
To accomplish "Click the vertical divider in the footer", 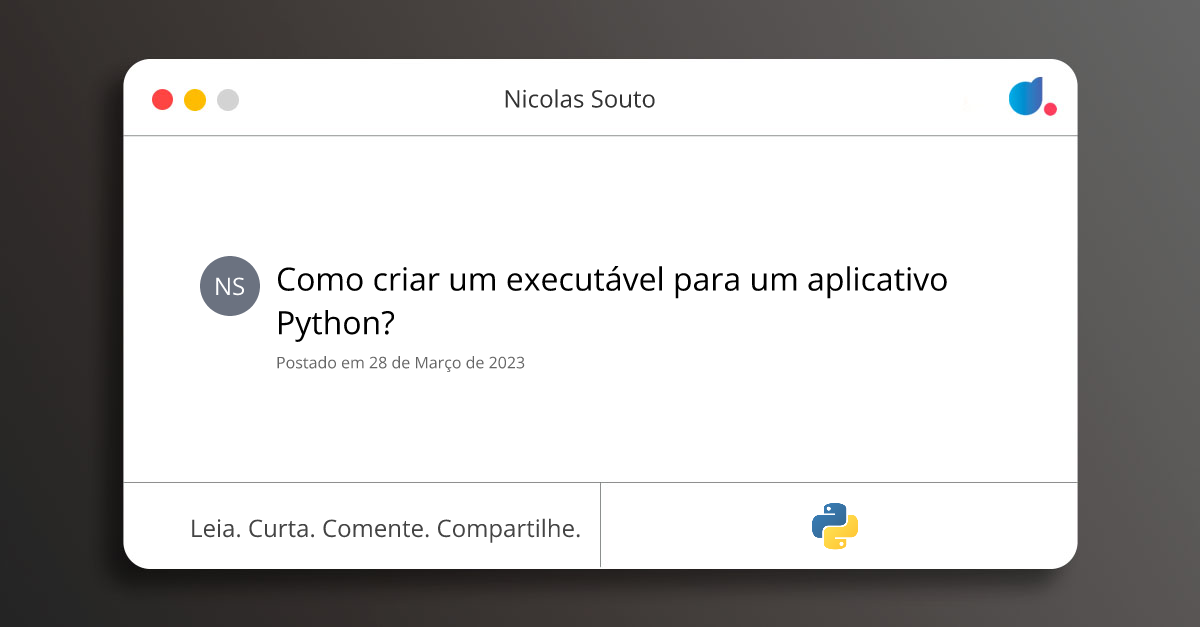I will (x=600, y=525).
